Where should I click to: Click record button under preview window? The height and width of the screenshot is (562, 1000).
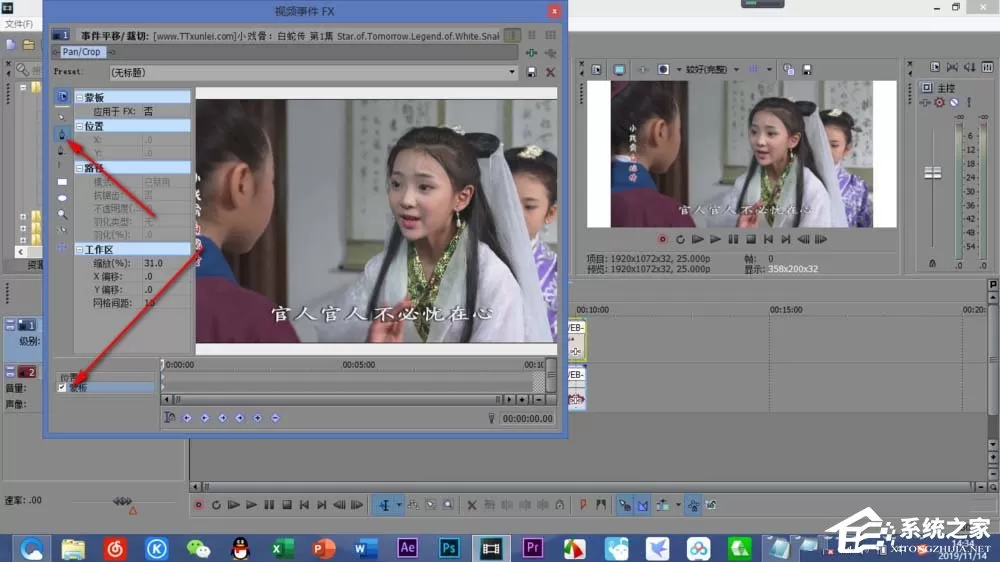tap(662, 239)
